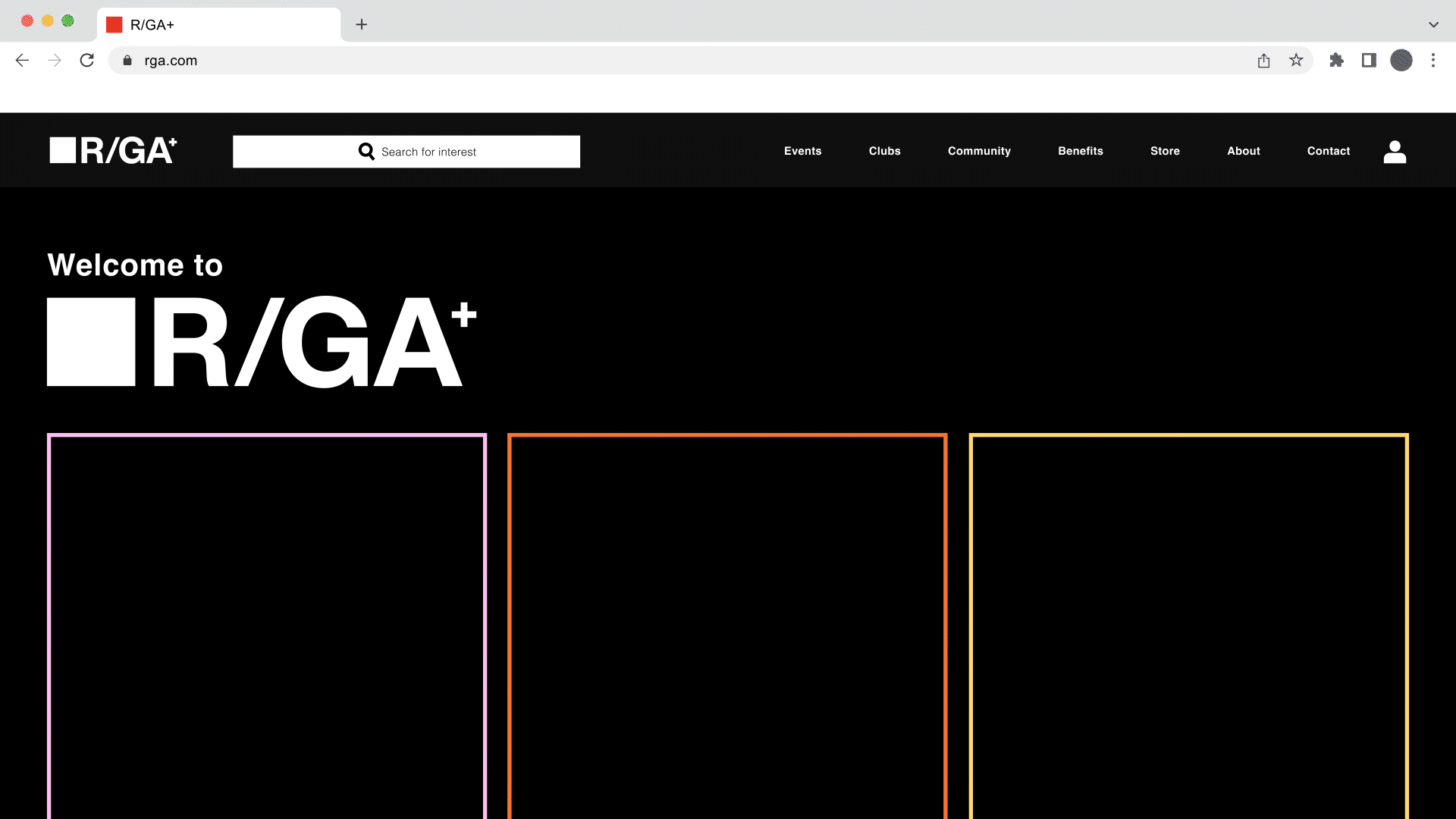Click the search magnifier icon

coord(366,152)
